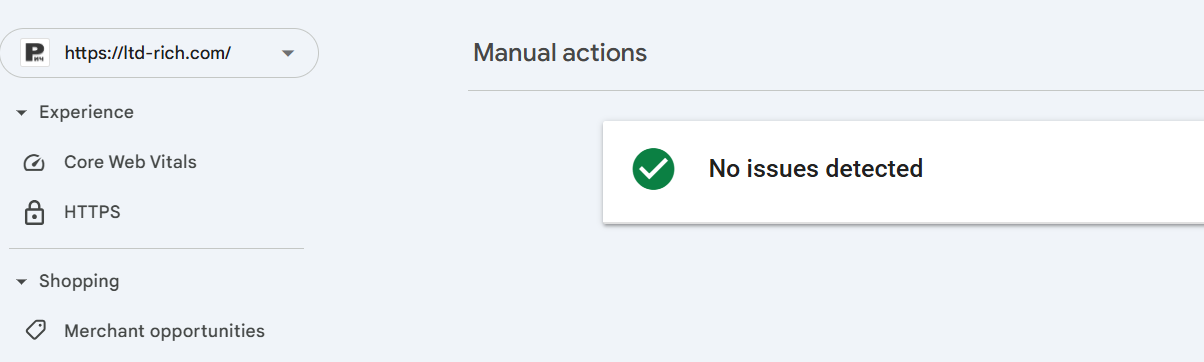Click the Manual actions page heading

point(560,53)
